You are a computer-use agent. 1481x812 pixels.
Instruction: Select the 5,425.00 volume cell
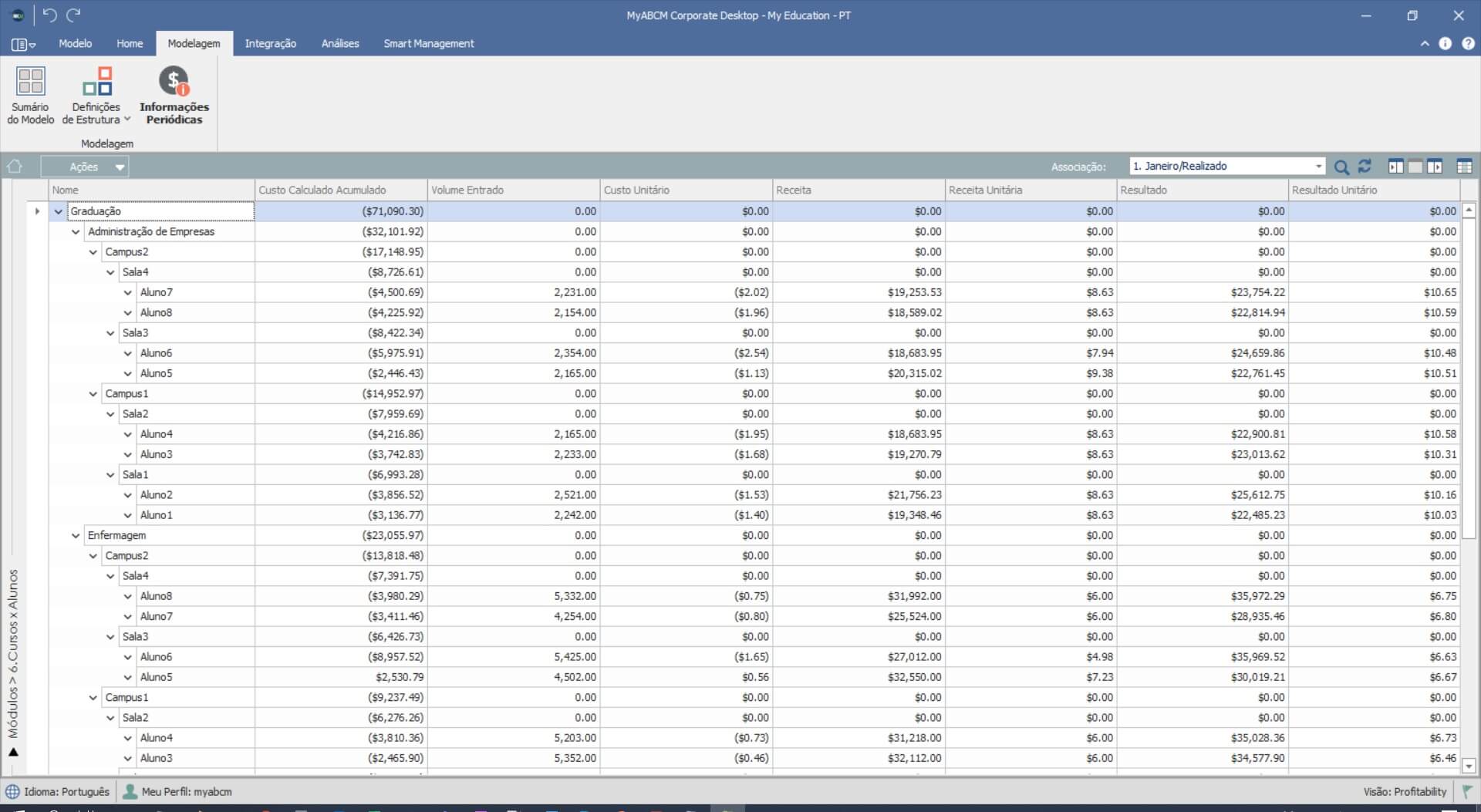(x=514, y=657)
